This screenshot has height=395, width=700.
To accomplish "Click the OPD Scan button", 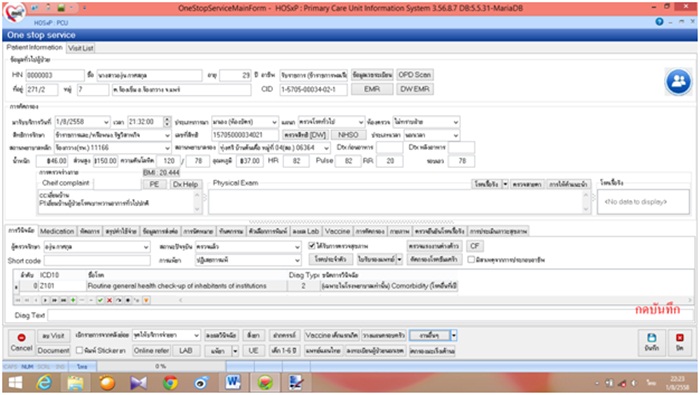I will tap(415, 75).
